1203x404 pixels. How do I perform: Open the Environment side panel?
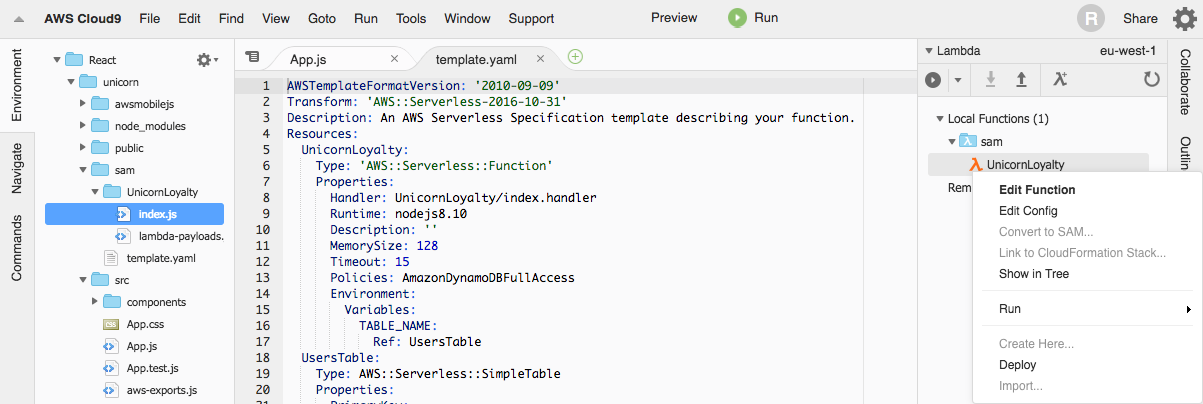tap(17, 86)
